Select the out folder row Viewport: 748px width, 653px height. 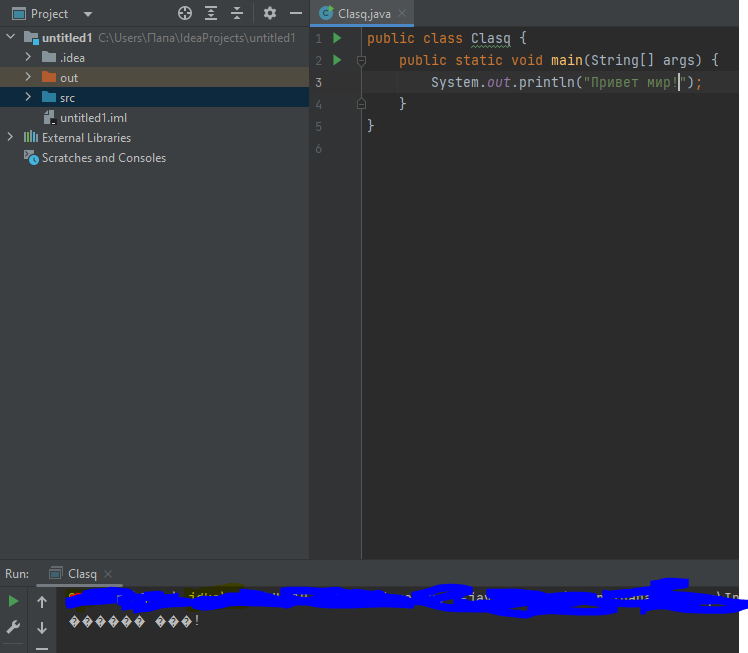(155, 77)
